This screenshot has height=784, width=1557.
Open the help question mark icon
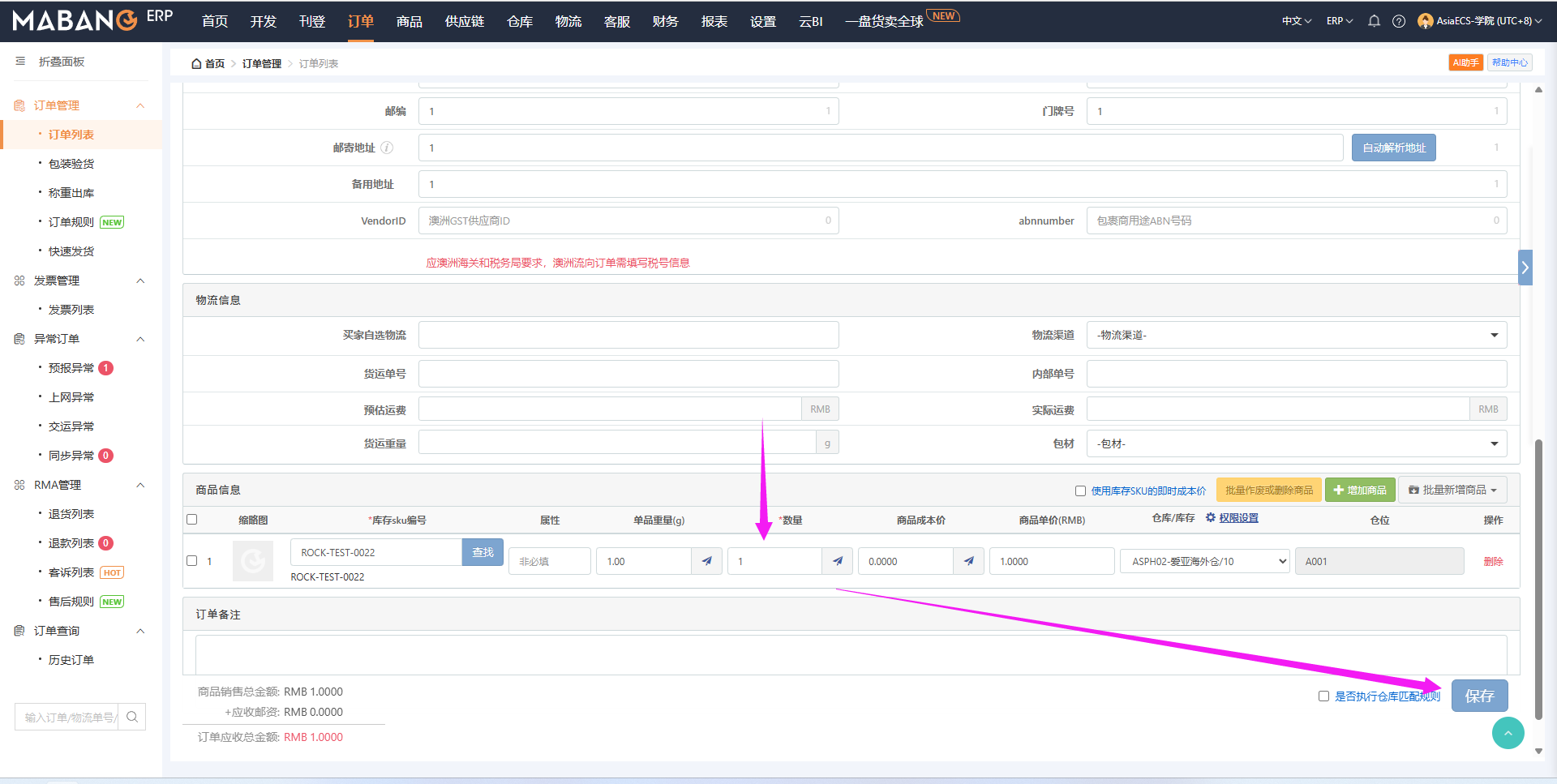1399,21
